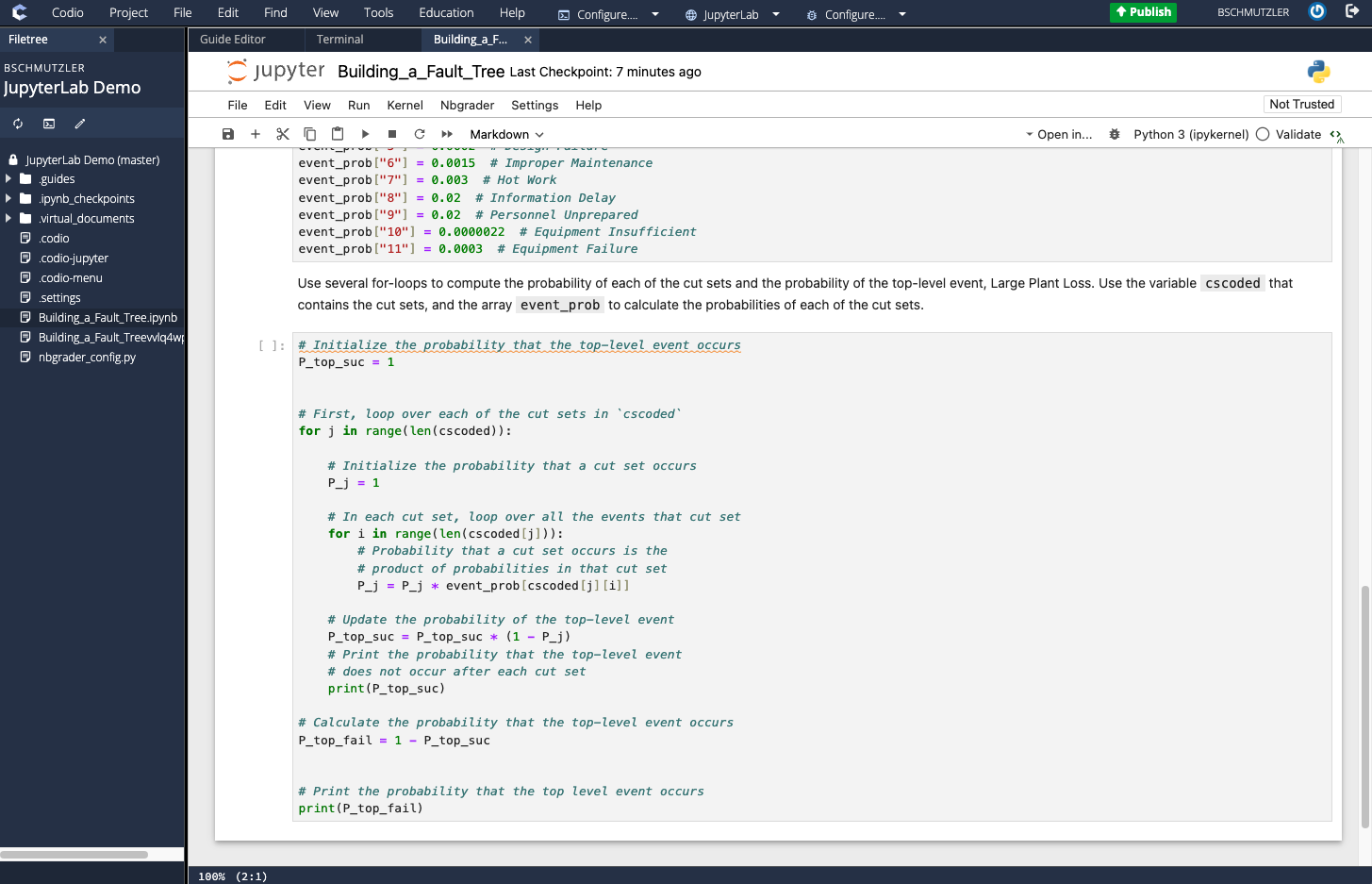Viewport: 1372px width, 884px height.
Task: Open terminal from filetree toolbar icon
Action: click(49, 124)
